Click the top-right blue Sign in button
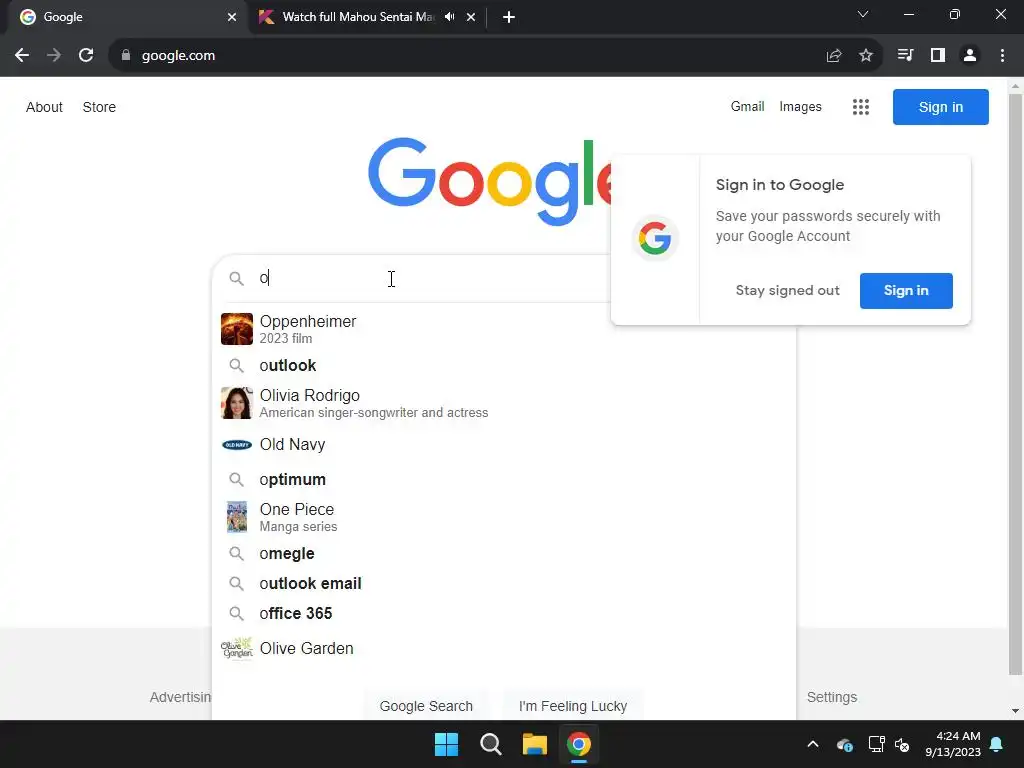1024x768 pixels. coord(940,107)
